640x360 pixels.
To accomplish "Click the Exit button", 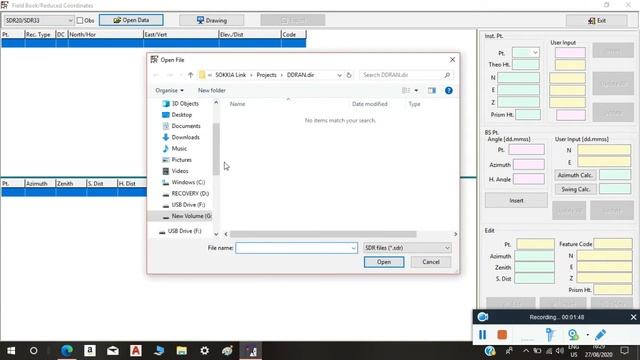I will click(596, 20).
